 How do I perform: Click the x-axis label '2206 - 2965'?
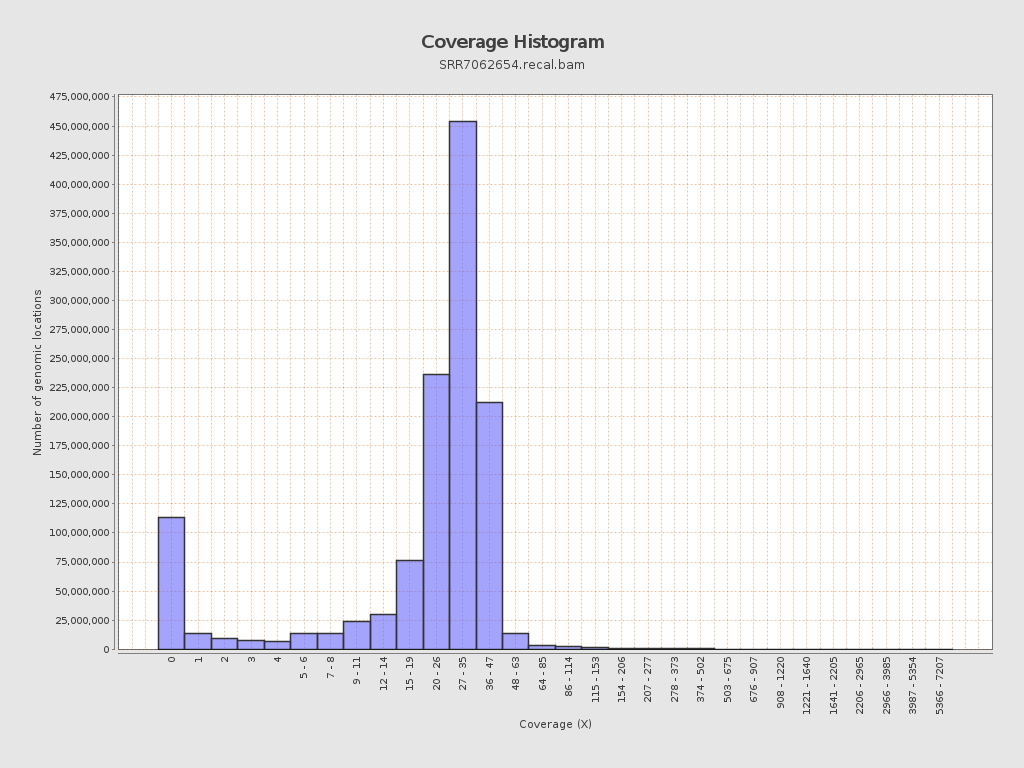pos(859,685)
